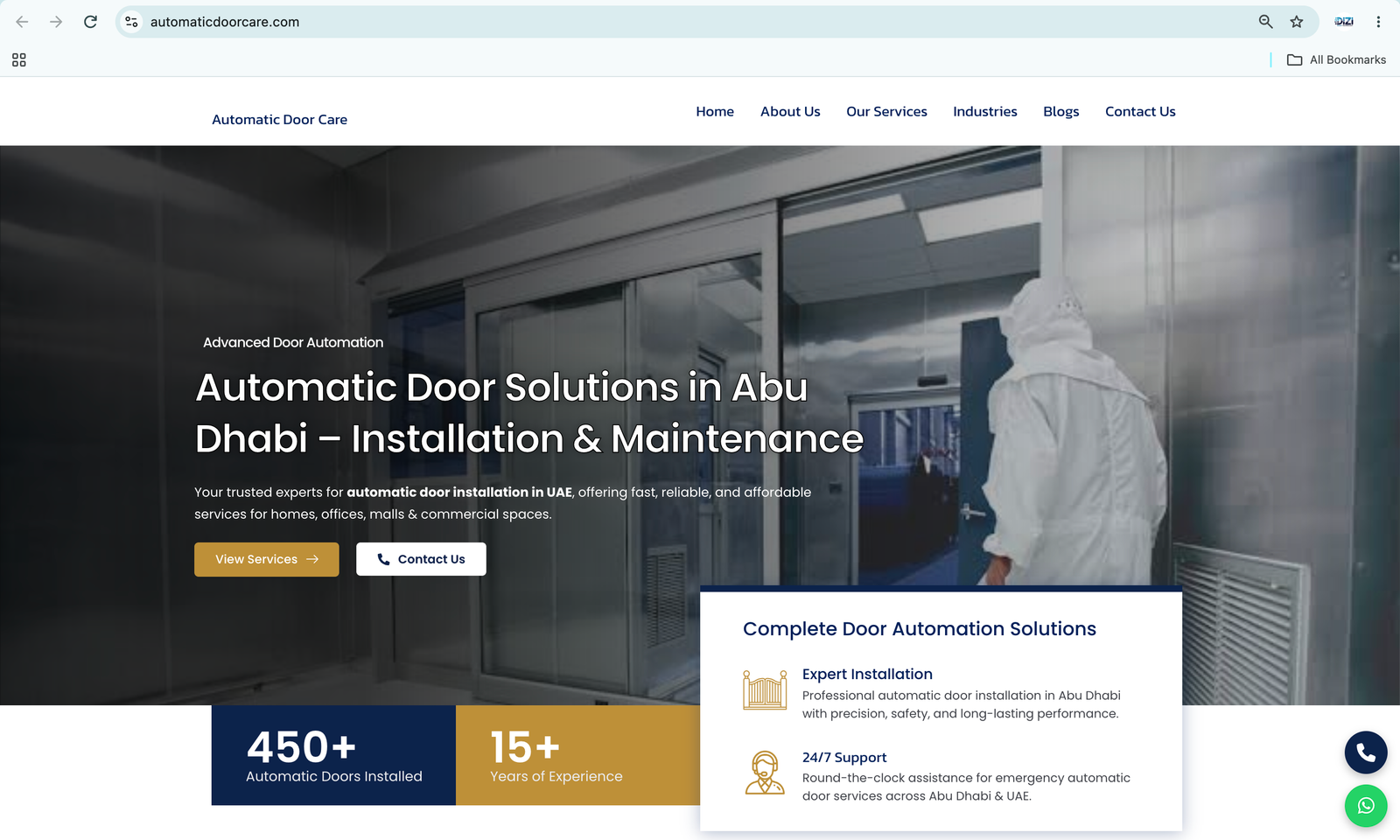Viewport: 1400px width, 840px height.
Task: Click the browser back arrow
Action: pyautogui.click(x=22, y=22)
